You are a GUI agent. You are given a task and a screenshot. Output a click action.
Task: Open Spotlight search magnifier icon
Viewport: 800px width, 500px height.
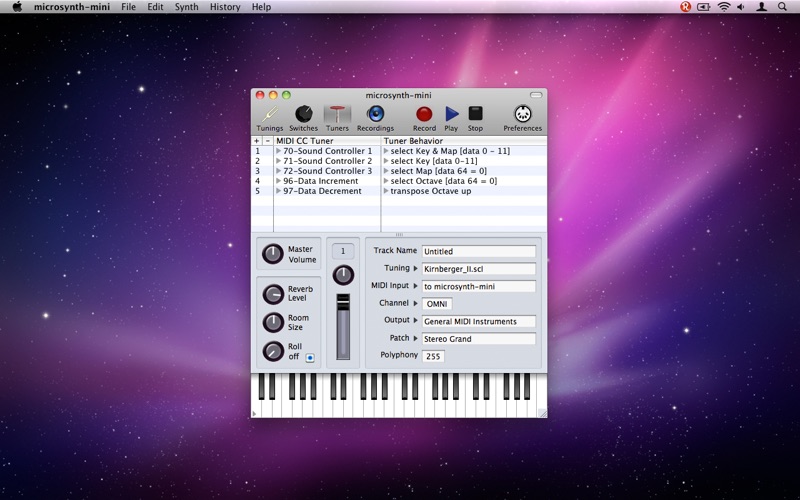(x=782, y=7)
